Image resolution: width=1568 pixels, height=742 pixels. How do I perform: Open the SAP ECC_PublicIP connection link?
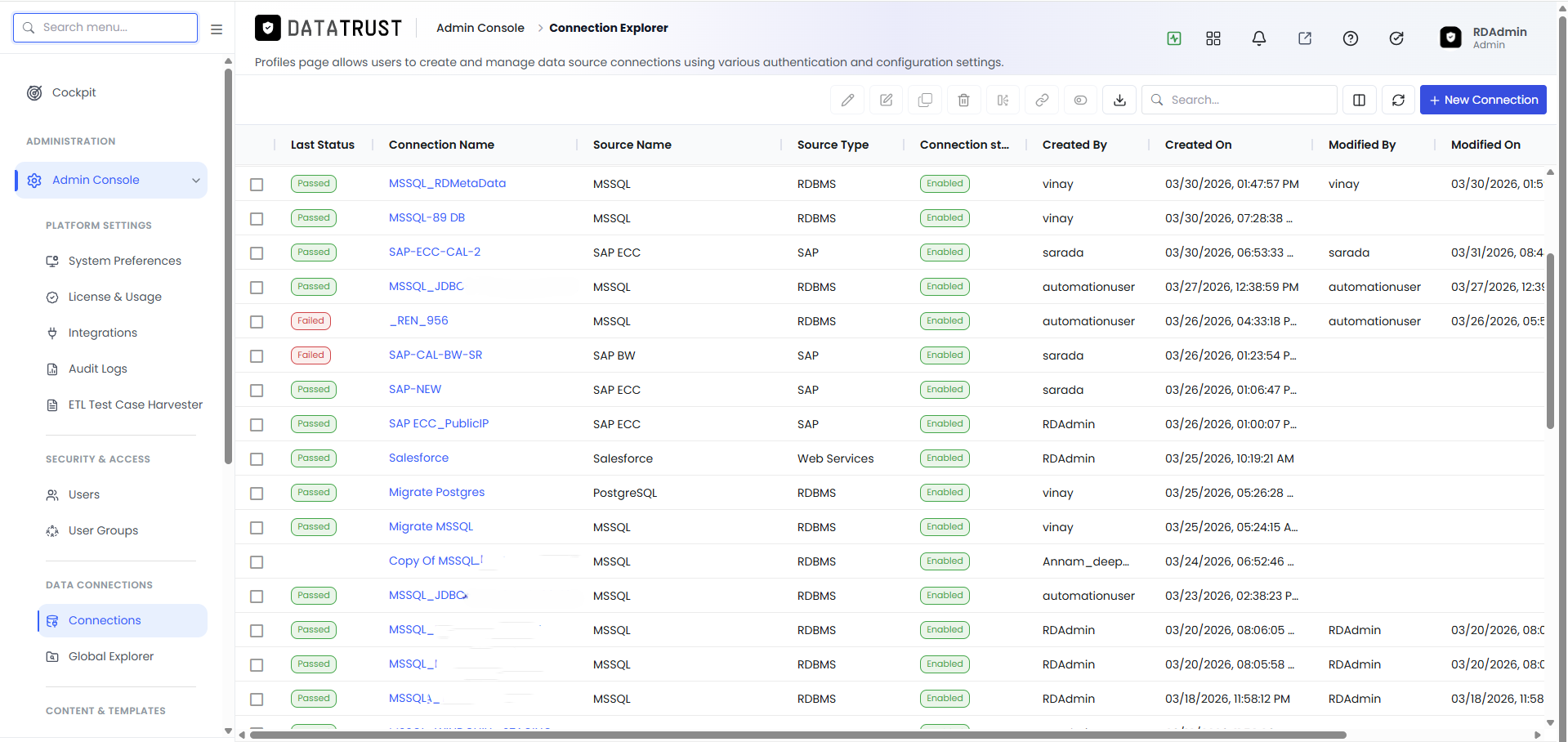(439, 423)
